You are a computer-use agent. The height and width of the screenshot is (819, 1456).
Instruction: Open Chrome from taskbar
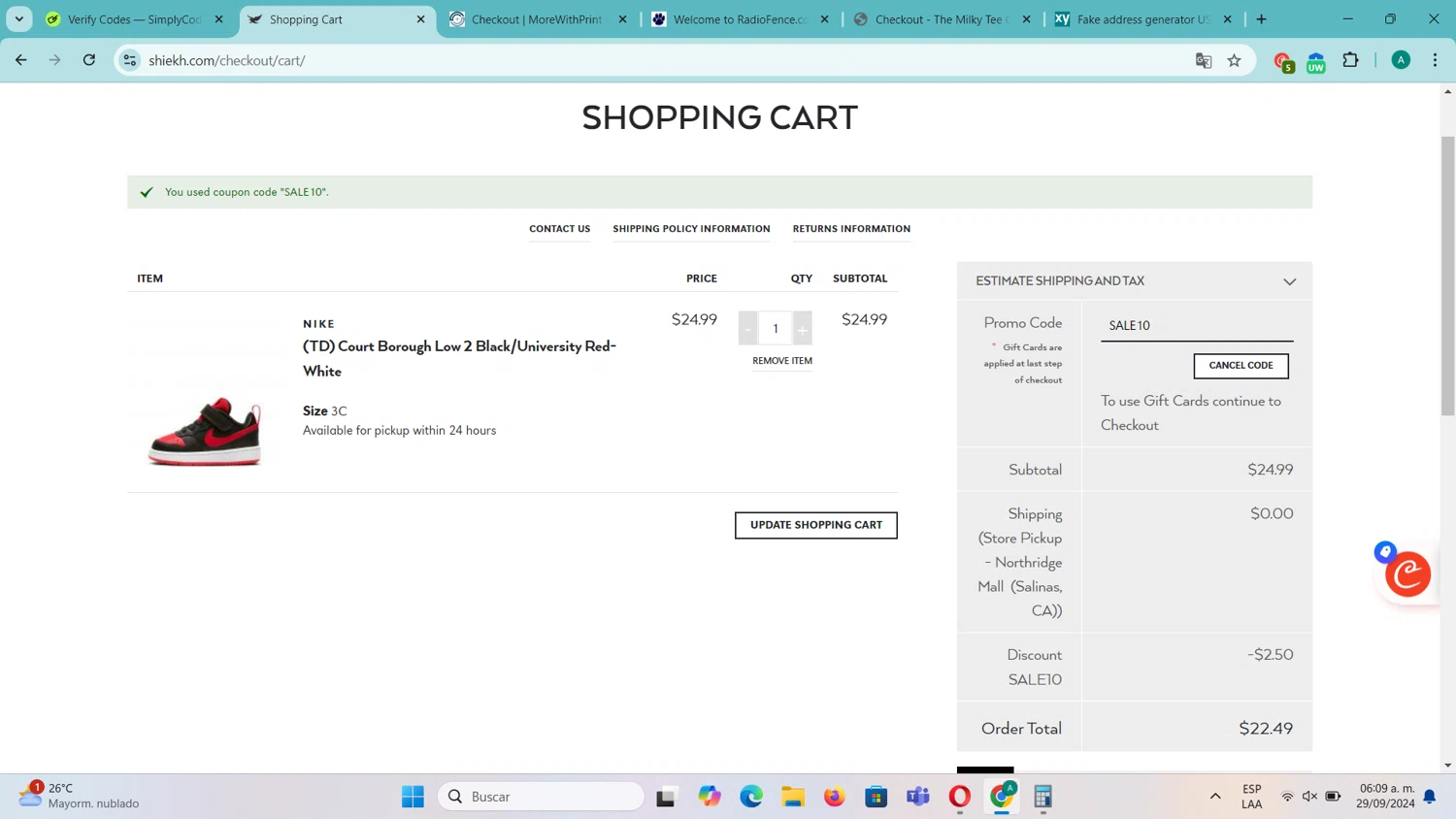1002,797
